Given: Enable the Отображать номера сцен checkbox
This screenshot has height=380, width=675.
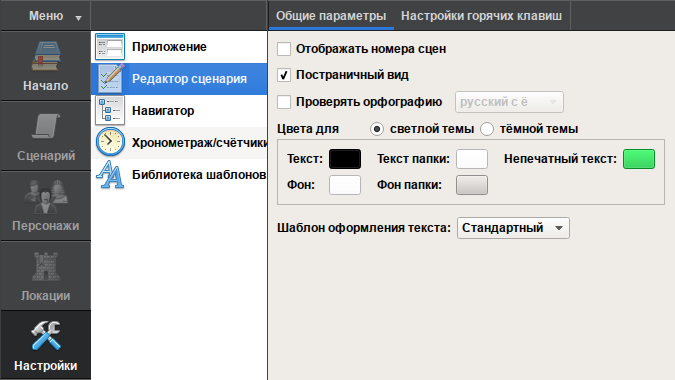Looking at the screenshot, I should pos(284,49).
